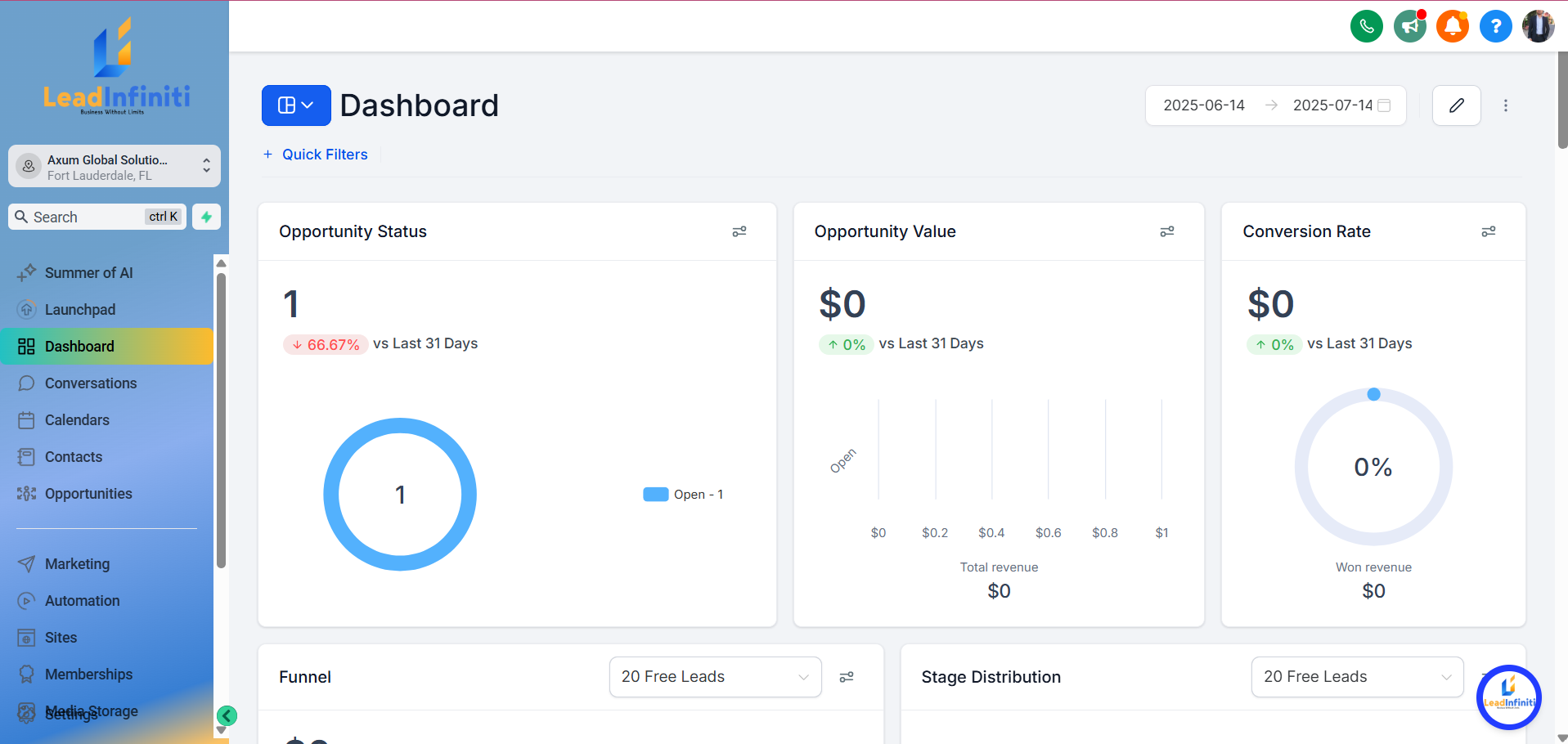This screenshot has width=1568, height=744.
Task: Click the green phone dialer icon
Action: pyautogui.click(x=1366, y=26)
